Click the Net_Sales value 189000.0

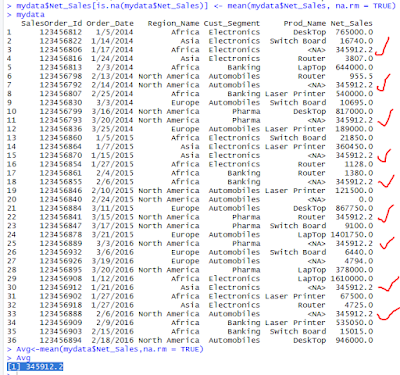[354, 129]
